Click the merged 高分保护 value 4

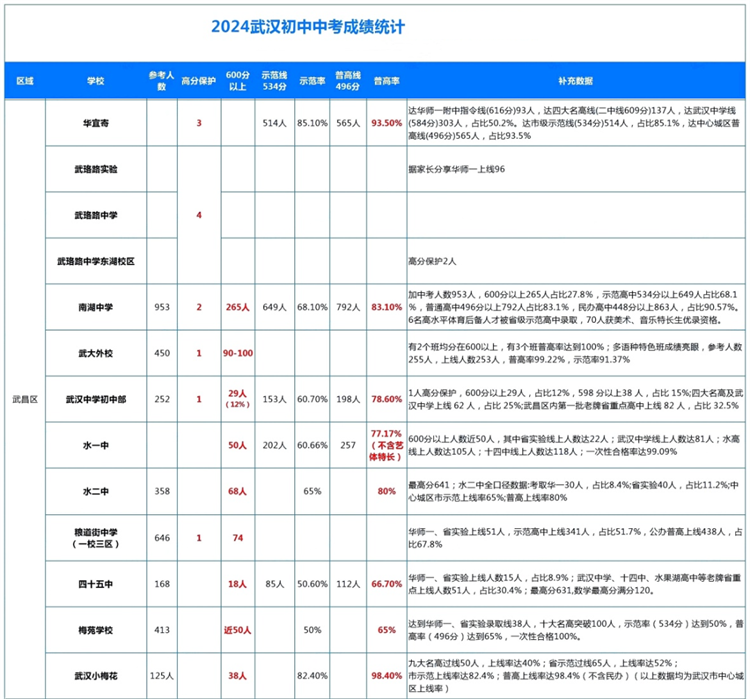pyautogui.click(x=199, y=215)
